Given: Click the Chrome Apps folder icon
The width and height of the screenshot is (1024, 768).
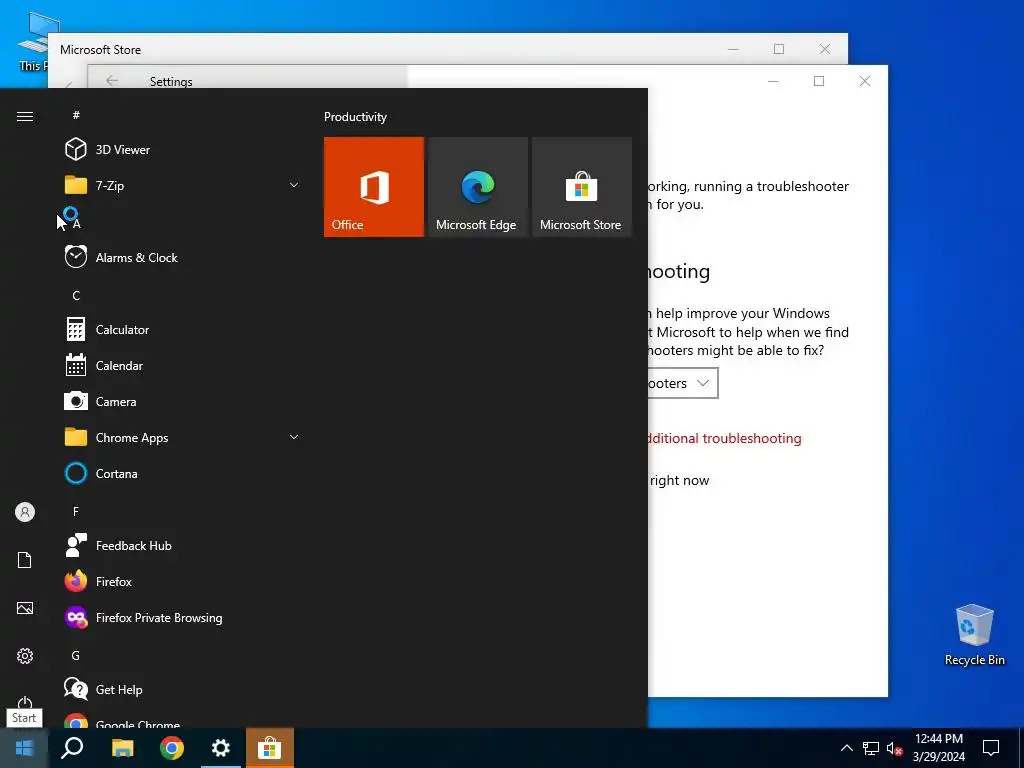Looking at the screenshot, I should pyautogui.click(x=76, y=437).
